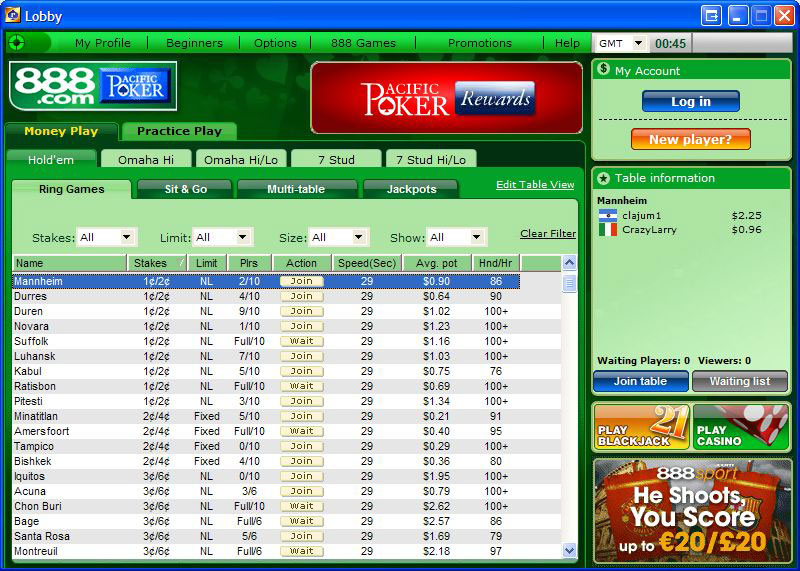Select the Montreuil table row
Viewport: 800px width, 571px height.
pyautogui.click(x=286, y=551)
